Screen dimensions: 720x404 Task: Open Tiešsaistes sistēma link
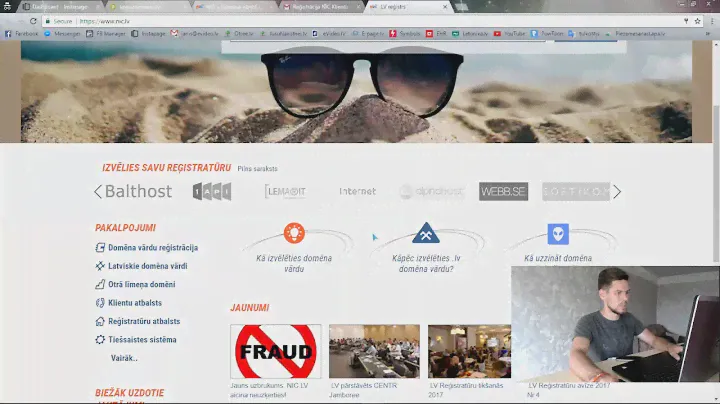[142, 340]
